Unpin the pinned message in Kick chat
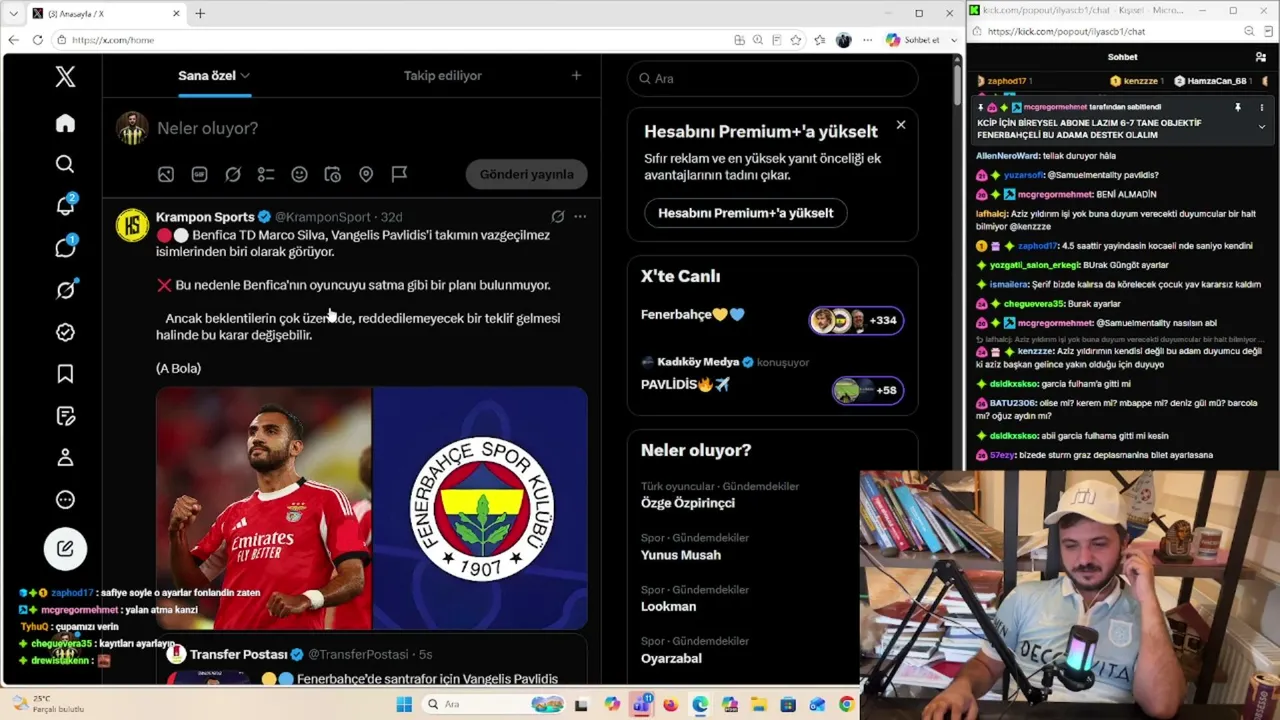Image resolution: width=1280 pixels, height=720 pixels. tap(1238, 107)
